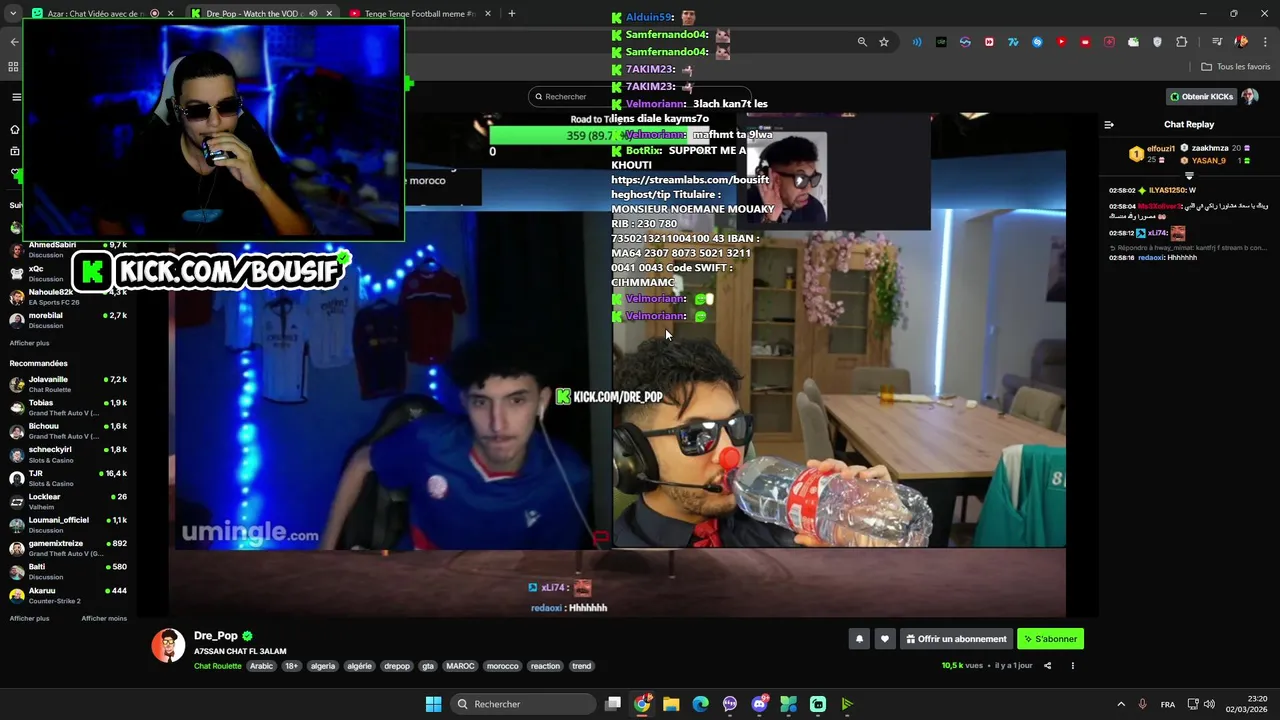Click the reaction tag
The image size is (1280, 720).
[x=545, y=666]
